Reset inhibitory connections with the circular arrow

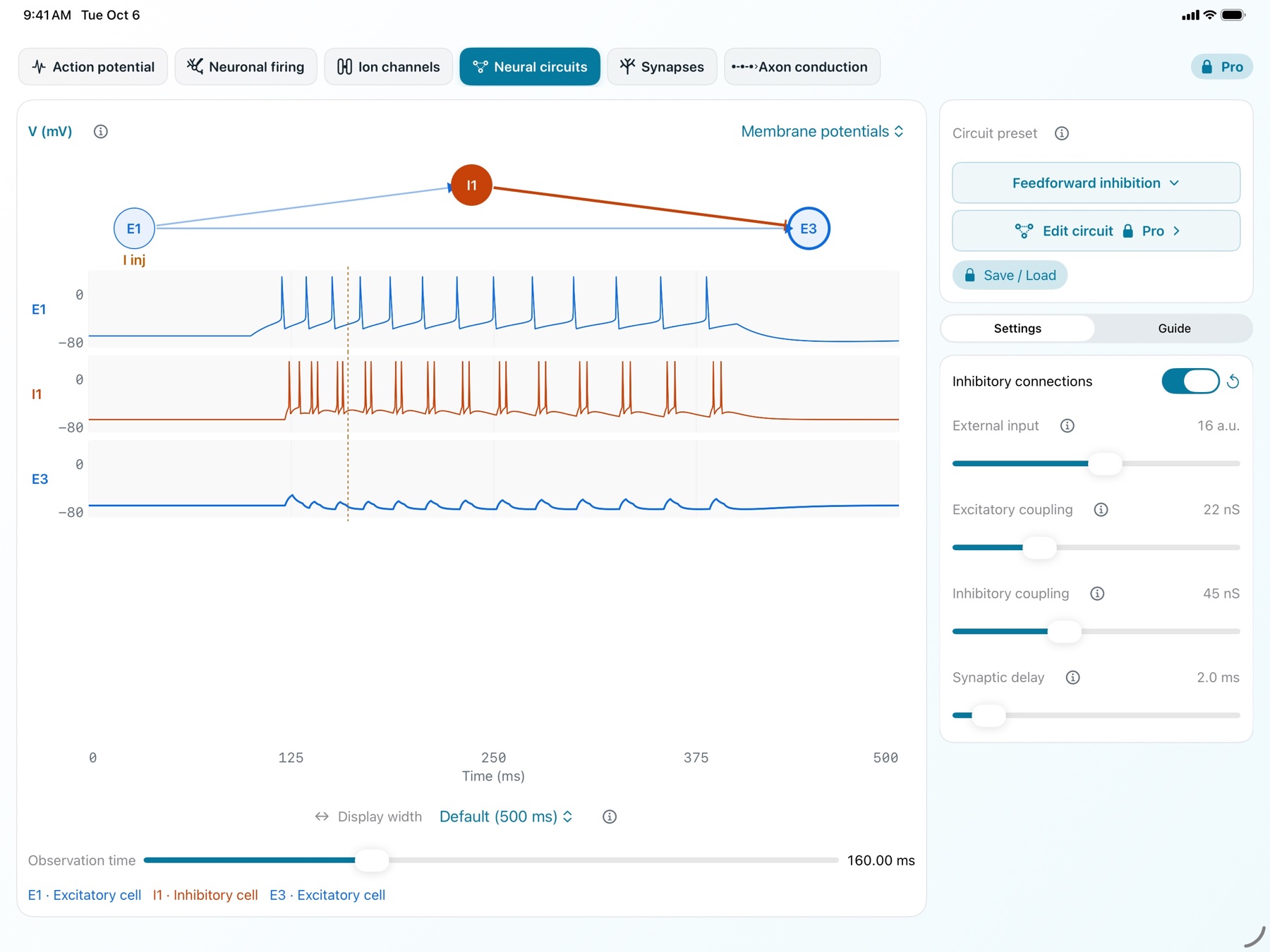1233,382
